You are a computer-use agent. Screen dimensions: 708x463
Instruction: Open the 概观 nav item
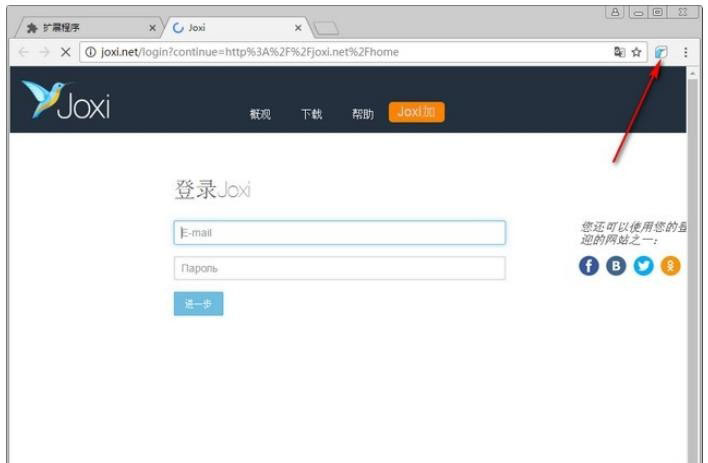point(260,114)
